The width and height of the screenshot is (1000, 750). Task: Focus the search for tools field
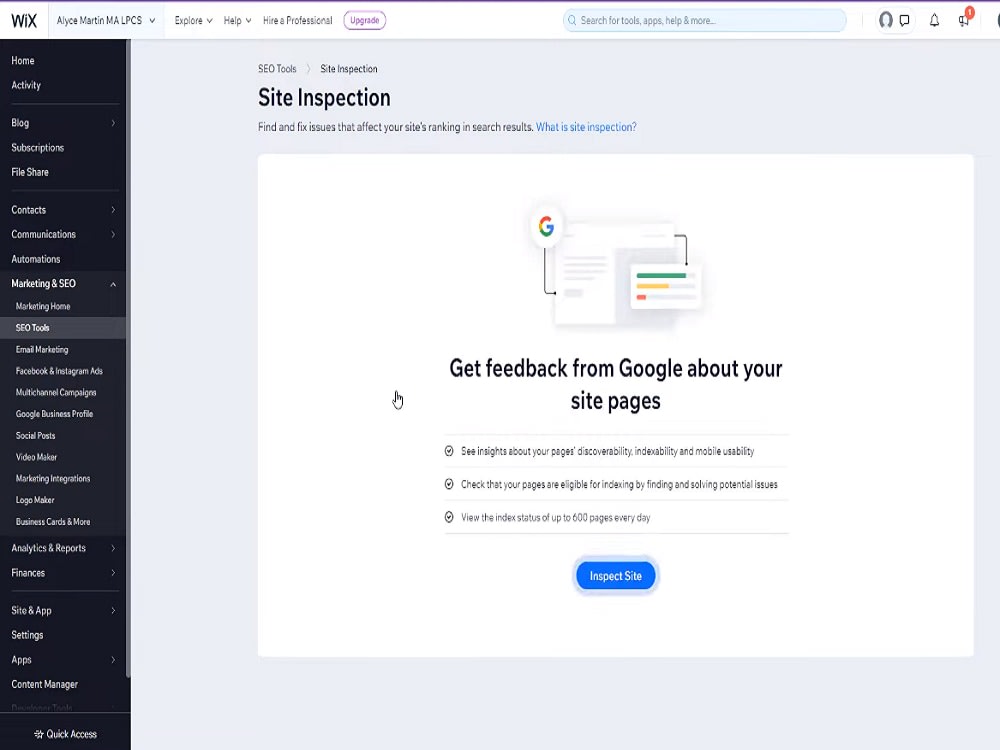click(705, 20)
